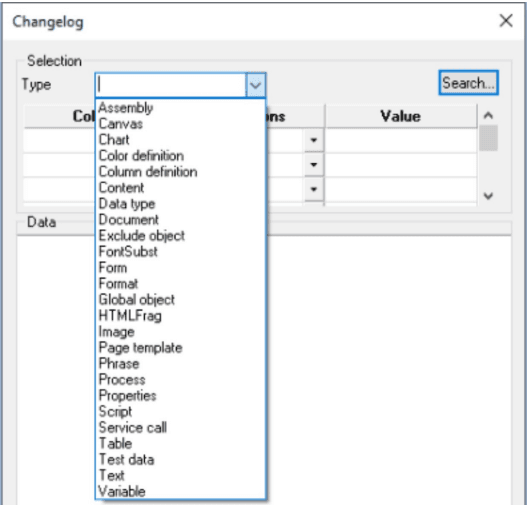Click the Search... button
Image resolution: width=527 pixels, height=507 pixels.
pyautogui.click(x=468, y=83)
